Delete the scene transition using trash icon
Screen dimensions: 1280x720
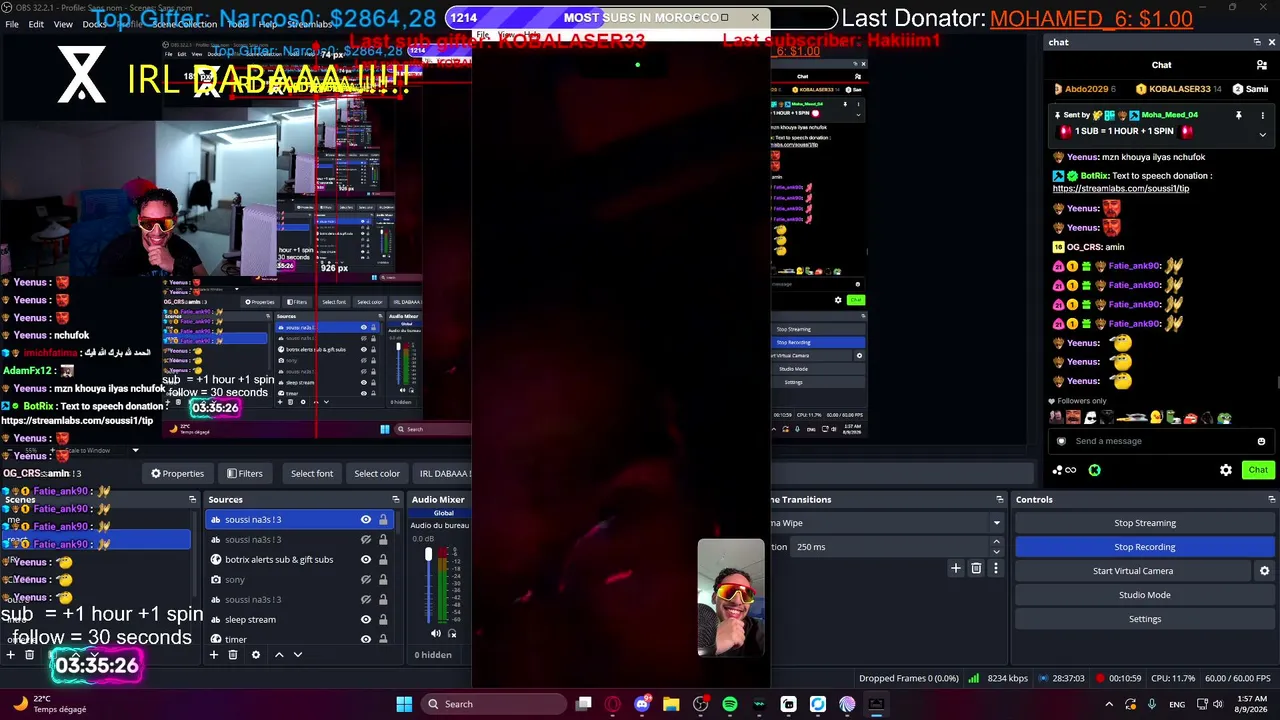tap(976, 568)
